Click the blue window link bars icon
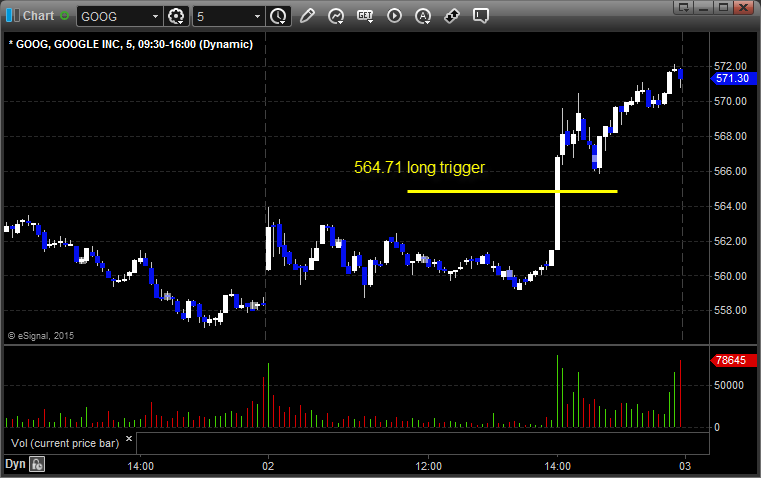Screen dimensions: 761x478 coord(13,16)
